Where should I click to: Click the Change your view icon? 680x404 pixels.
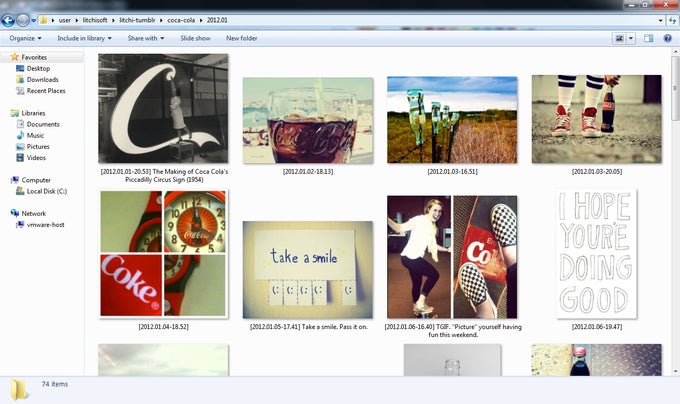coord(619,39)
